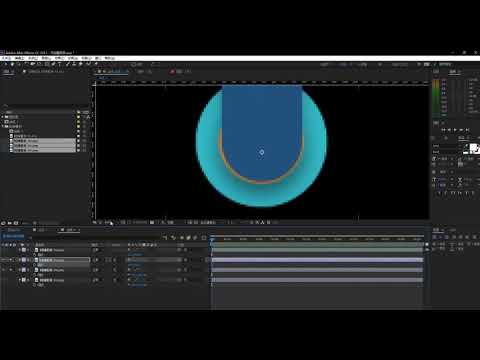Viewport: 480px width, 360px height.
Task: Play the preview in Preview panel
Action: [455, 130]
